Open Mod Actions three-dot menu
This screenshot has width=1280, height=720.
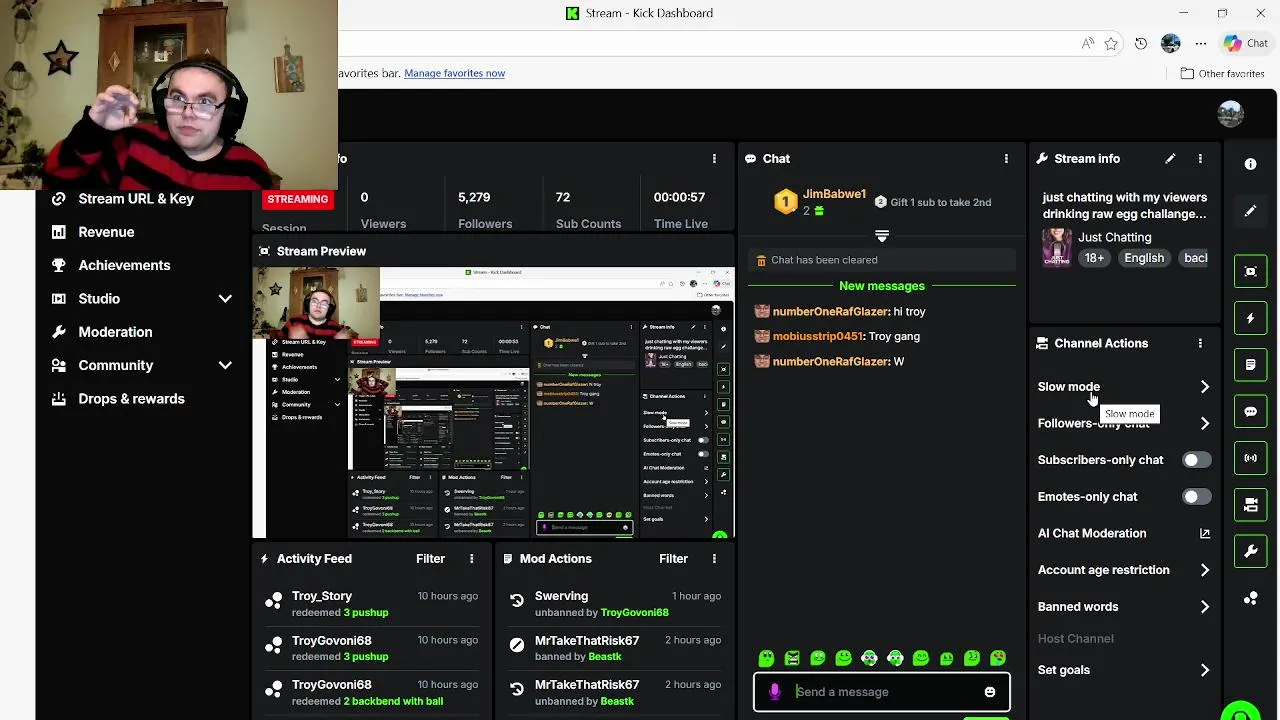pos(716,559)
